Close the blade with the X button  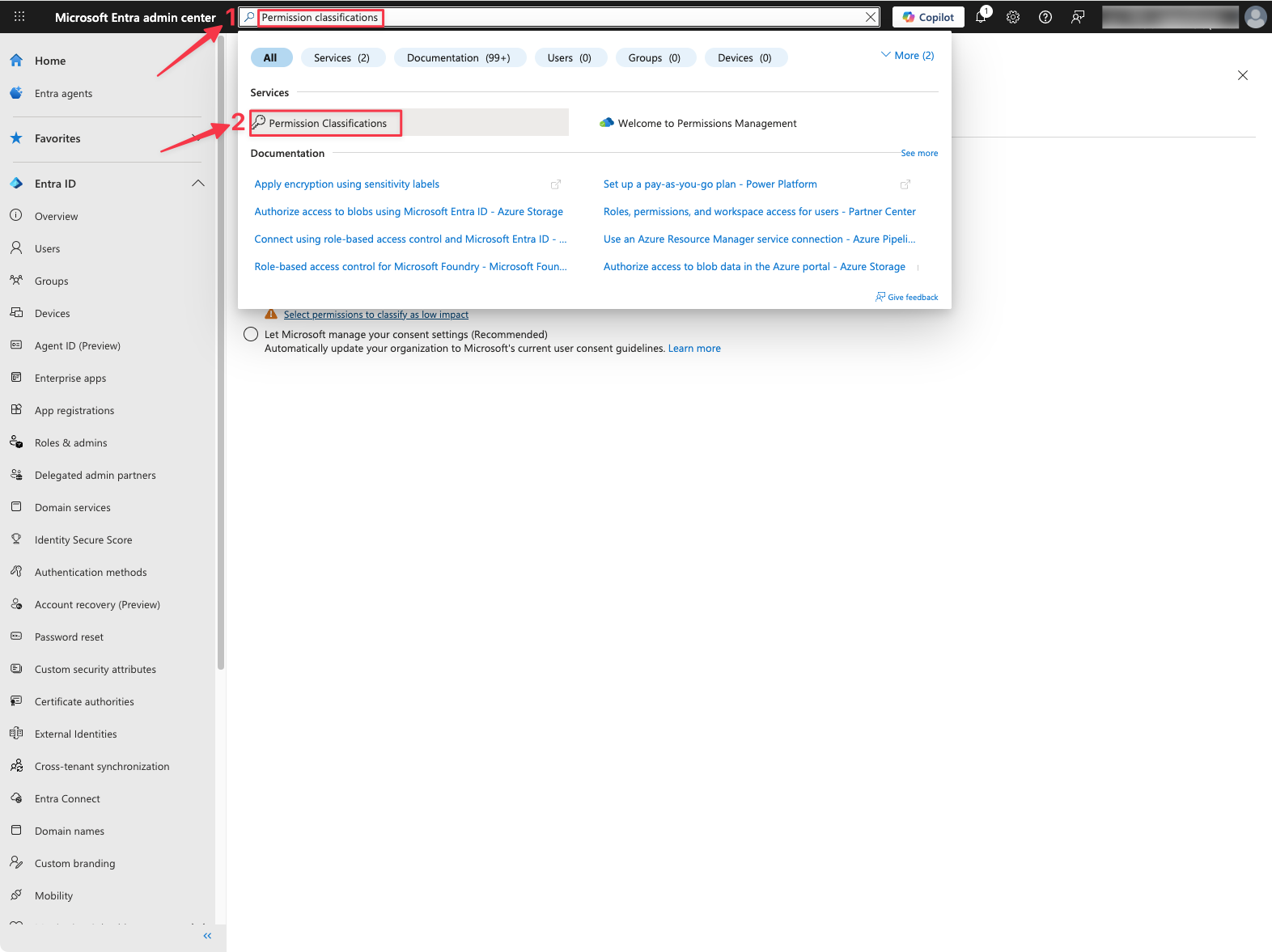coord(1243,75)
